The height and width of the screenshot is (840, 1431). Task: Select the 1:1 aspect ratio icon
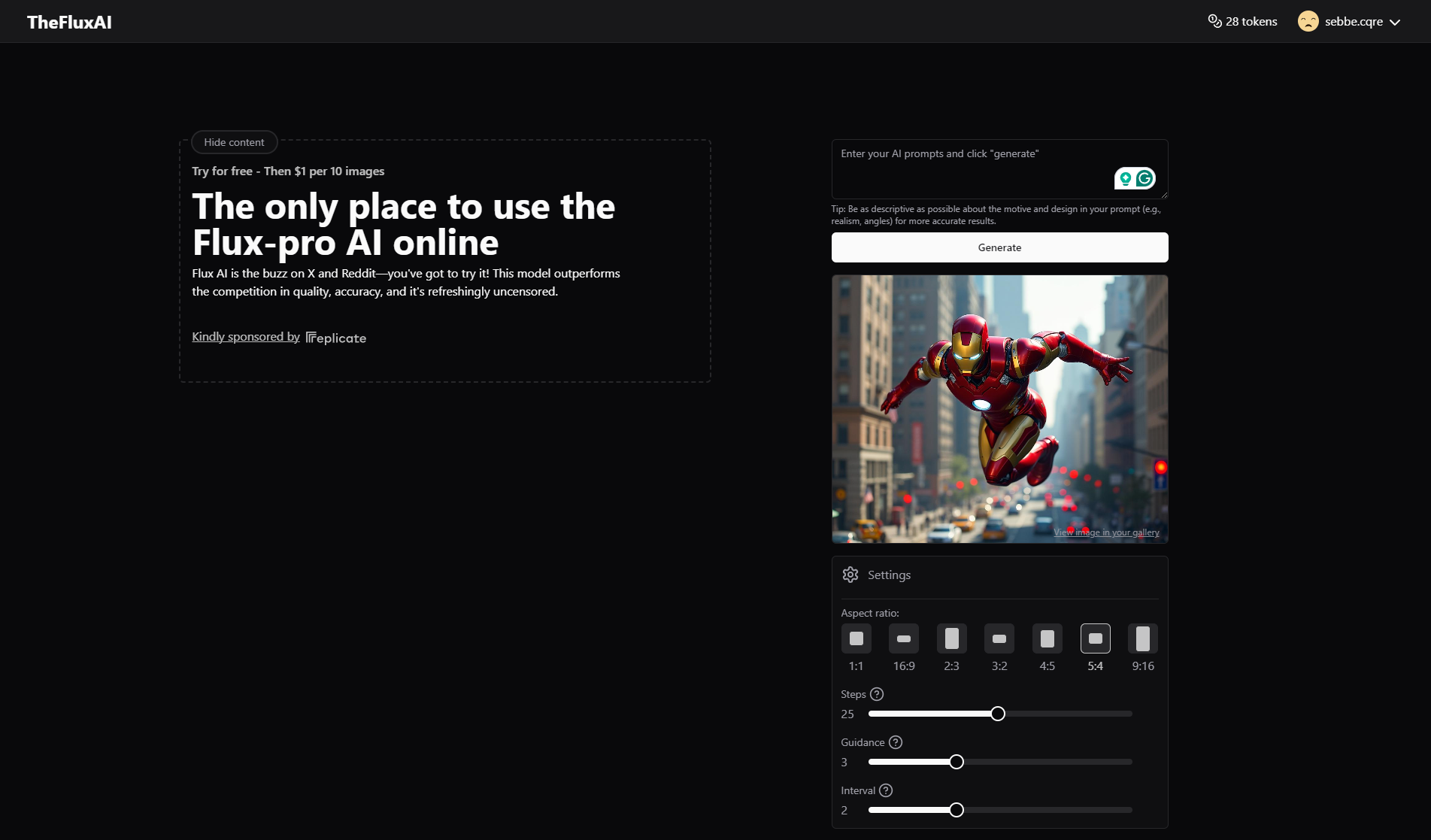coord(856,638)
